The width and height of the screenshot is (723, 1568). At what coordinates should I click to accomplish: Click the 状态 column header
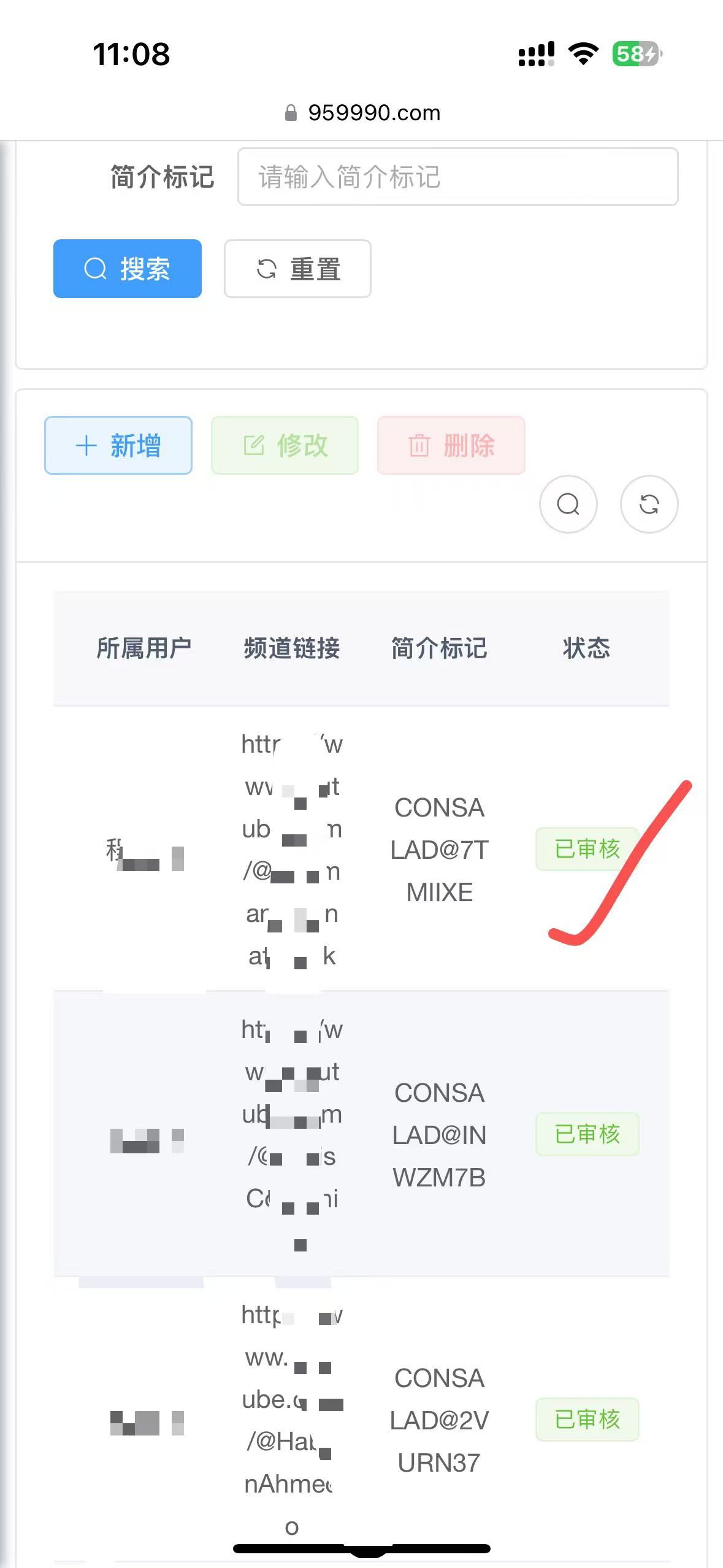[x=587, y=648]
